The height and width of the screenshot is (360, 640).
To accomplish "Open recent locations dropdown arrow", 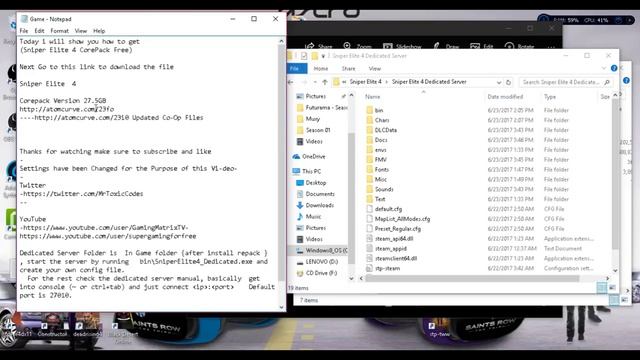I will (x=315, y=82).
